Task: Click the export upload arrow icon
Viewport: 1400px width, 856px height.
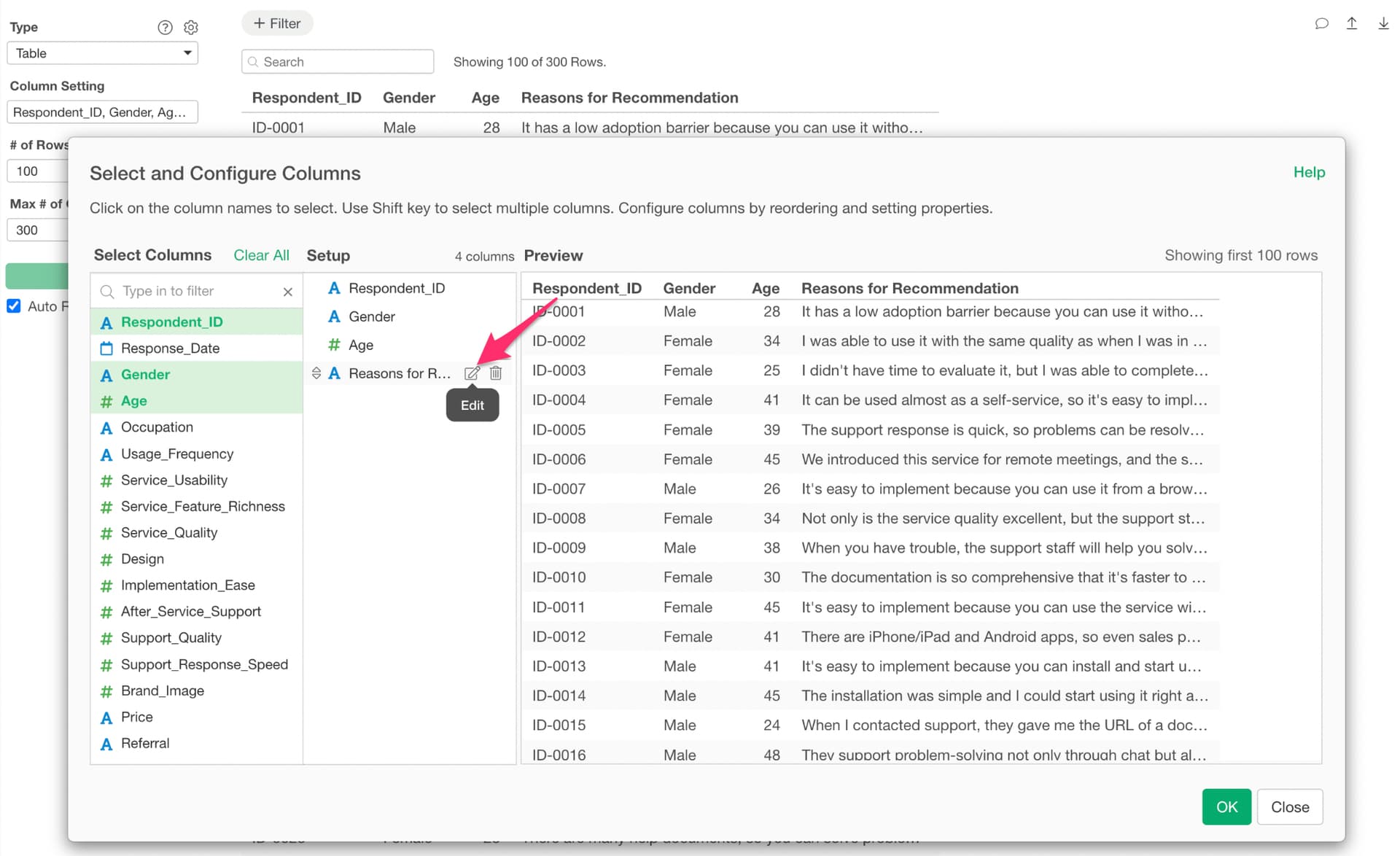Action: pos(1352,23)
